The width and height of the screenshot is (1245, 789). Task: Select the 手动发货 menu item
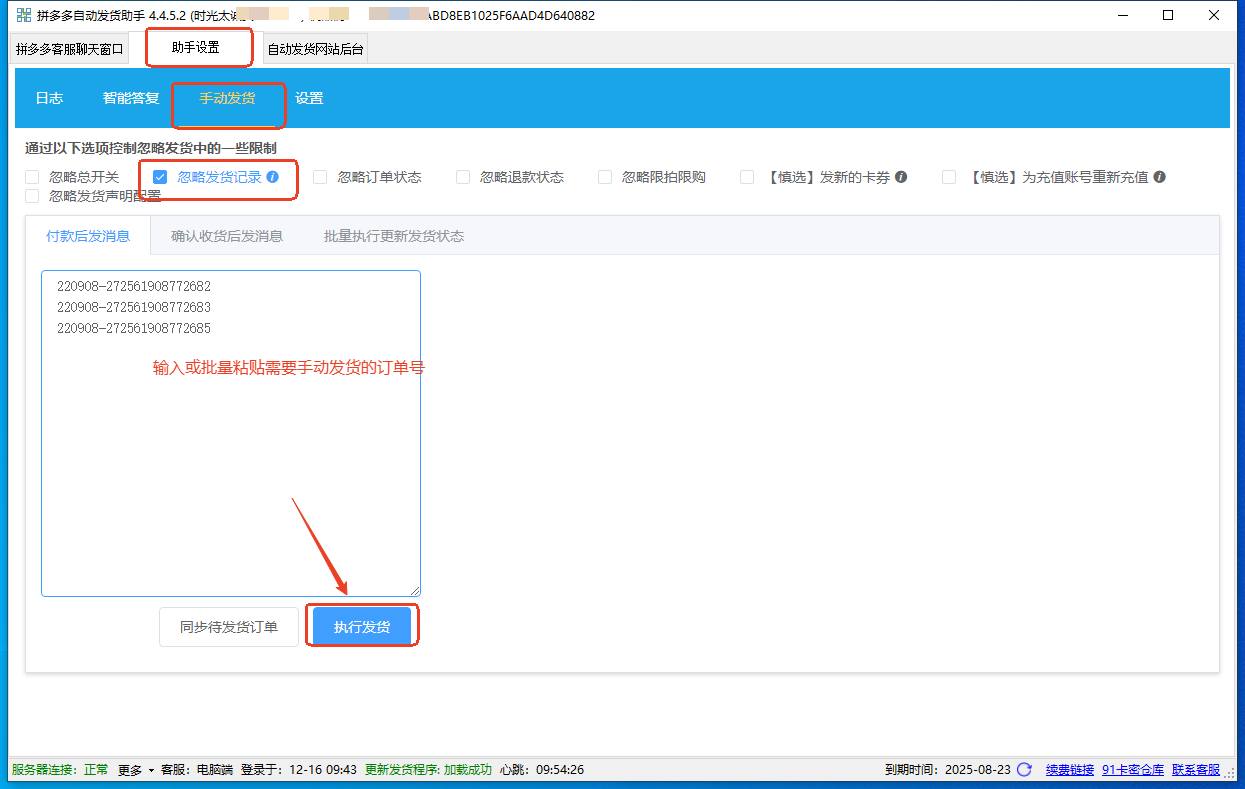[227, 98]
